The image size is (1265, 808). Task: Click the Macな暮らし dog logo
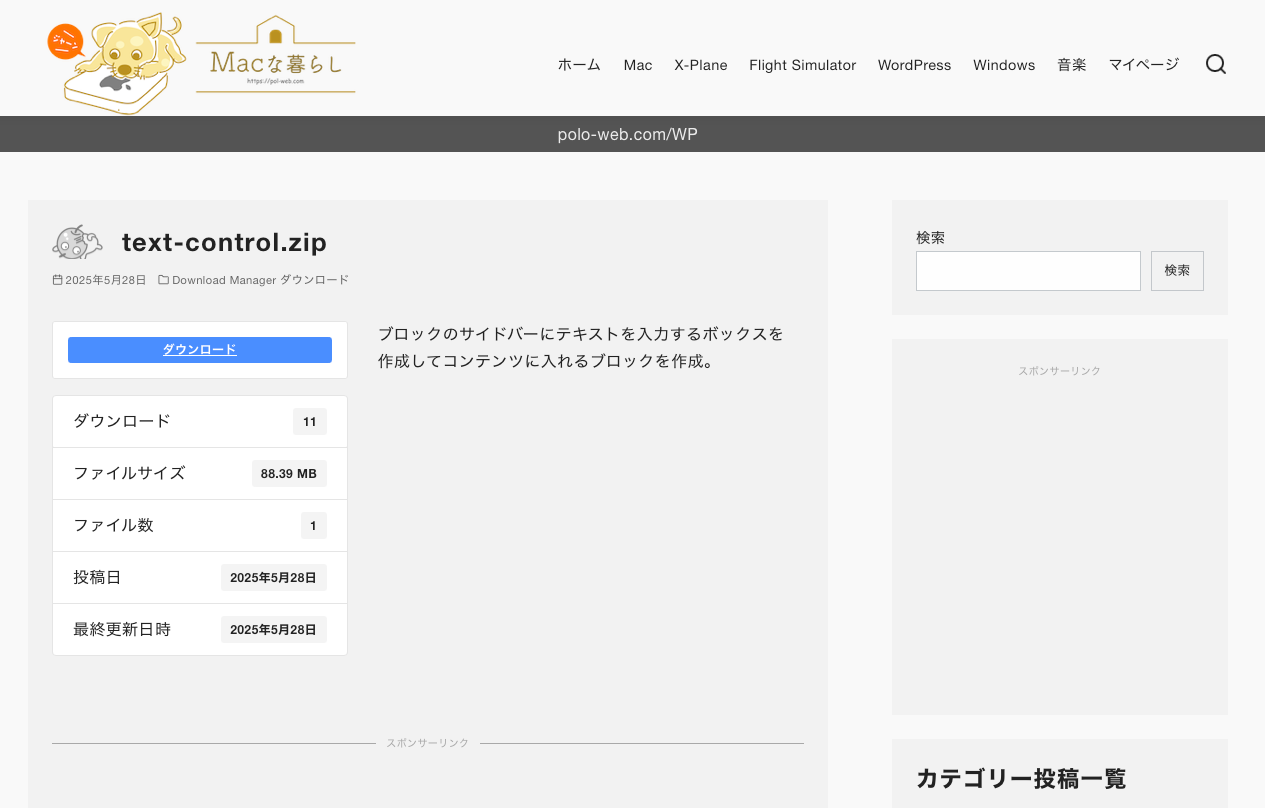(x=202, y=62)
